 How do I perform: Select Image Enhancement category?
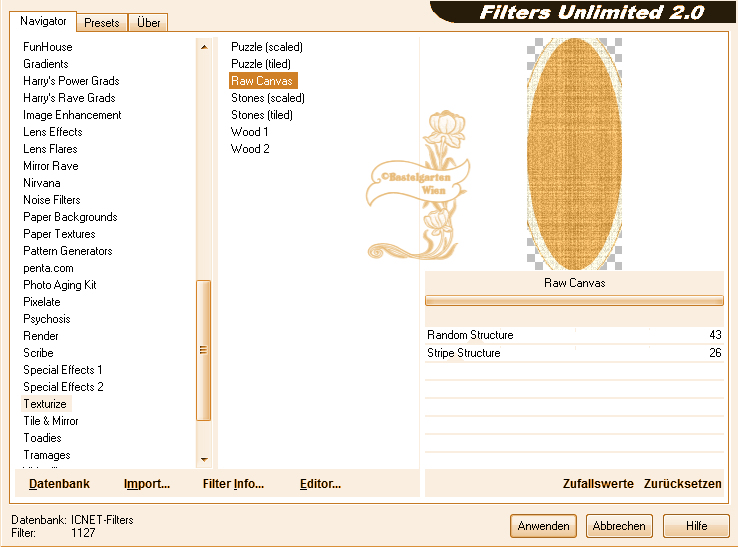72,115
